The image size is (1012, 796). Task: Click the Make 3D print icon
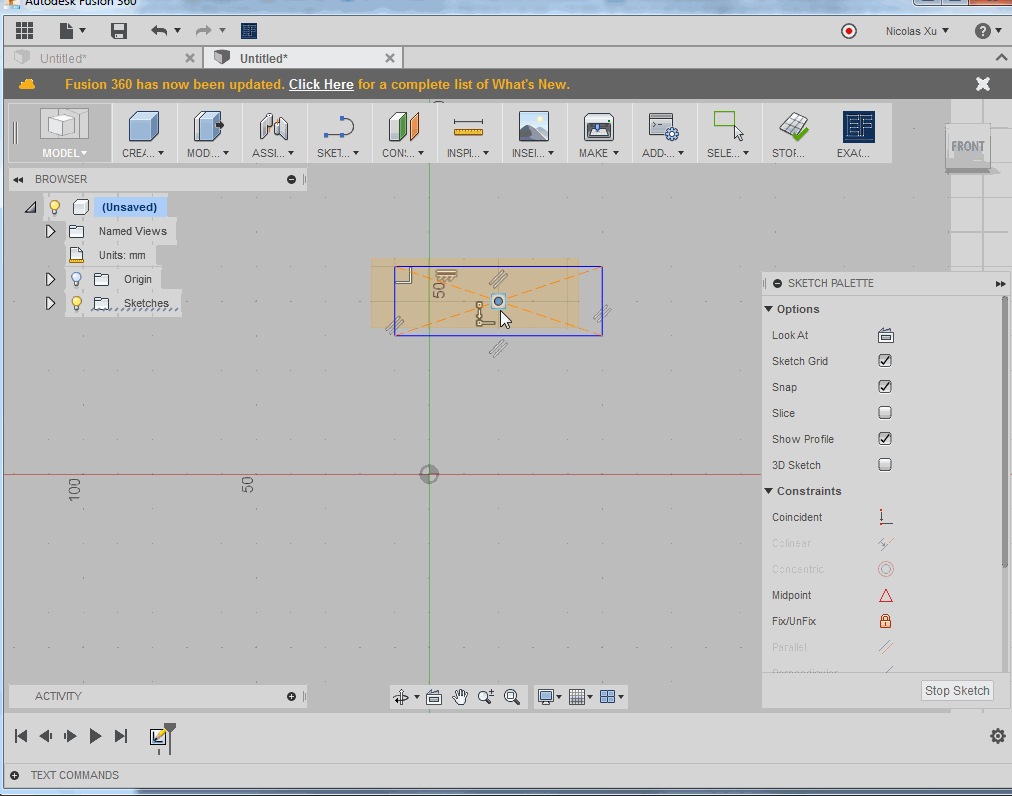click(598, 127)
